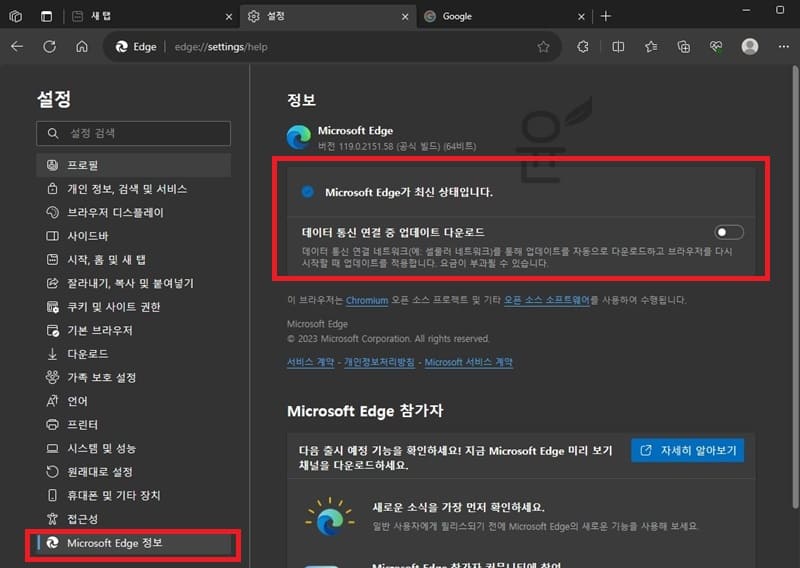This screenshot has height=568, width=800.
Task: Open 쿠키 및 사이트 권한 settings
Action: pos(113,307)
